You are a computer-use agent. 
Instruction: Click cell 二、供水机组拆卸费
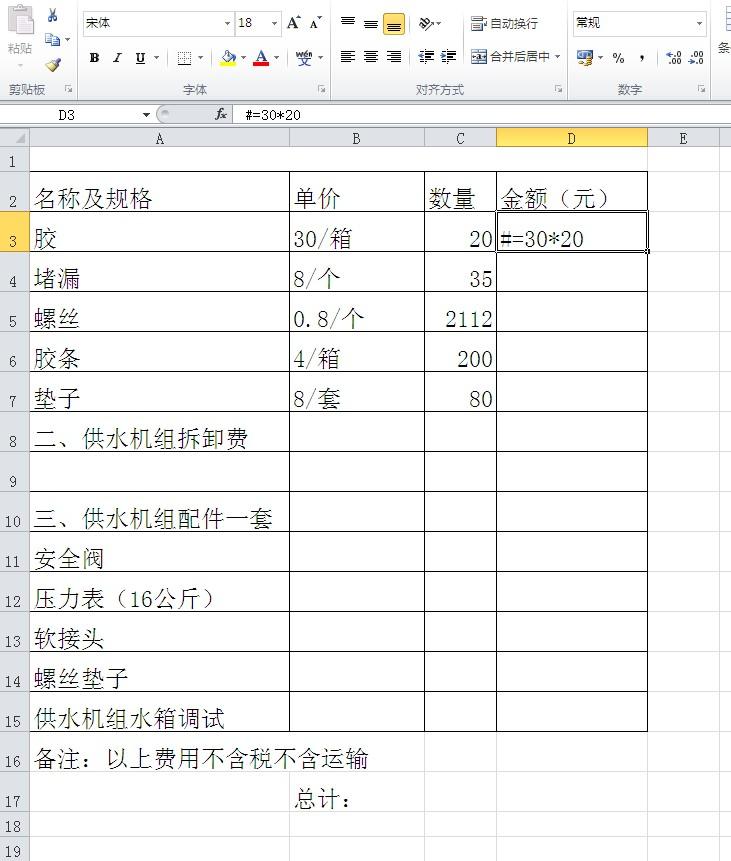pos(159,432)
